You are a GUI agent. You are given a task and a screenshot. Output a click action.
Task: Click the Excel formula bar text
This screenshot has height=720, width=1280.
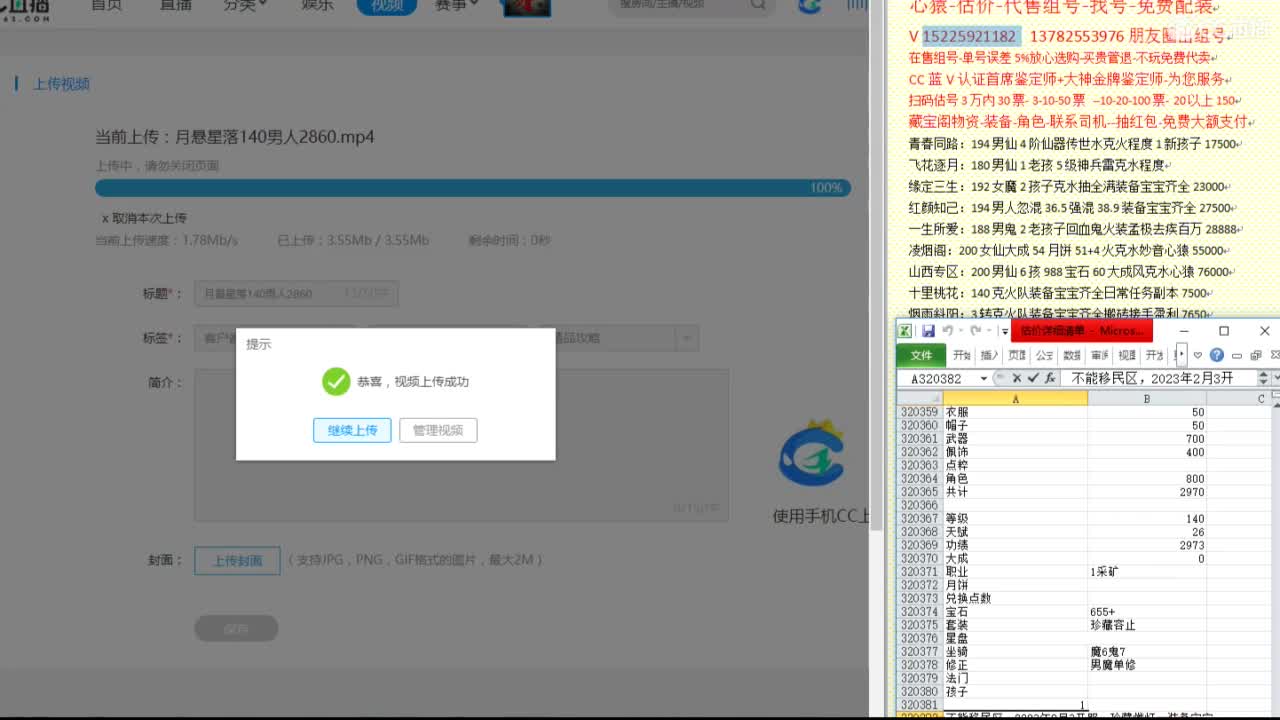click(1156, 378)
